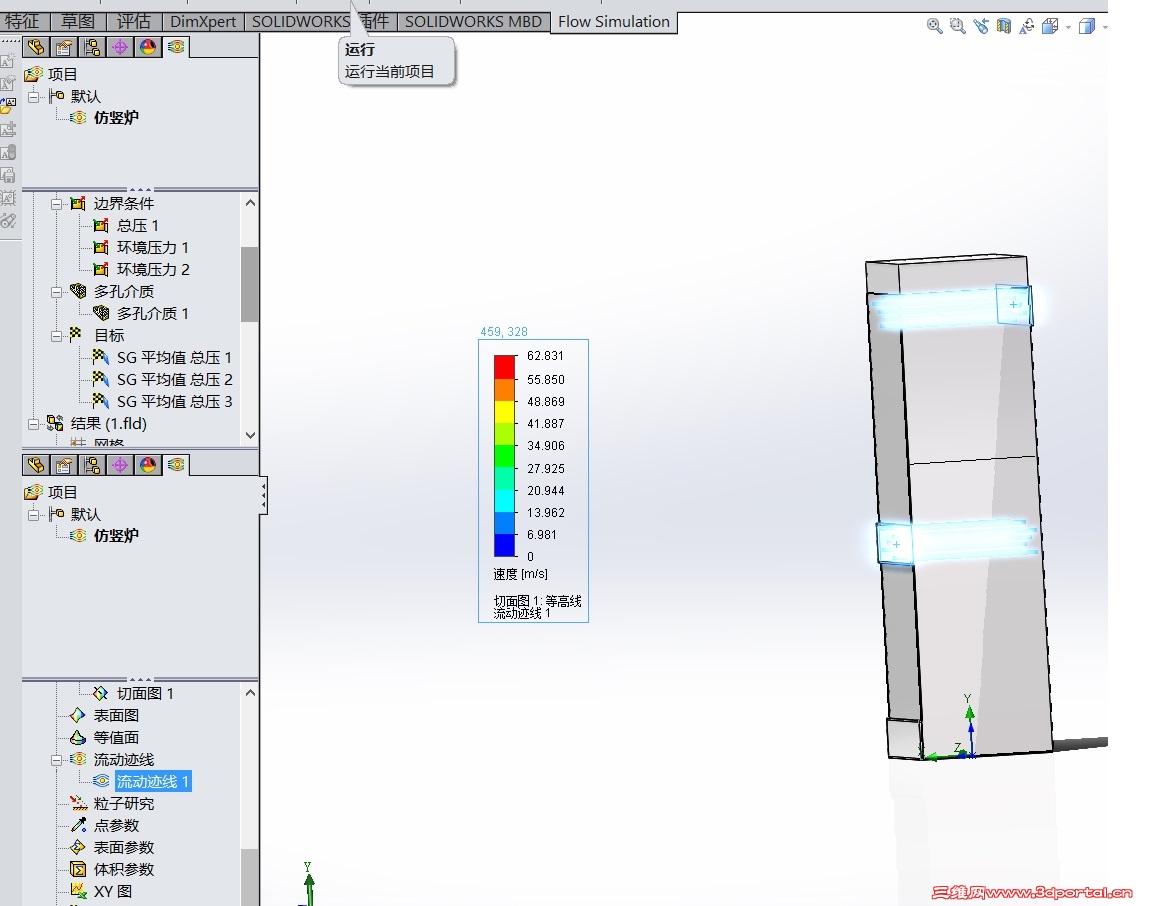Click the Dynamic Annotation Views icon
The image size is (1152, 906).
(1027, 26)
